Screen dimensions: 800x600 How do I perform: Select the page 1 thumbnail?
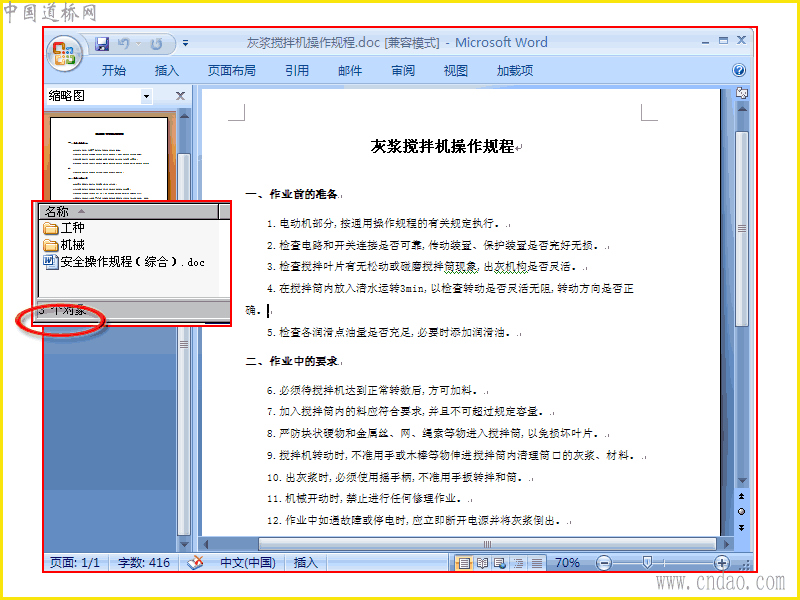109,158
